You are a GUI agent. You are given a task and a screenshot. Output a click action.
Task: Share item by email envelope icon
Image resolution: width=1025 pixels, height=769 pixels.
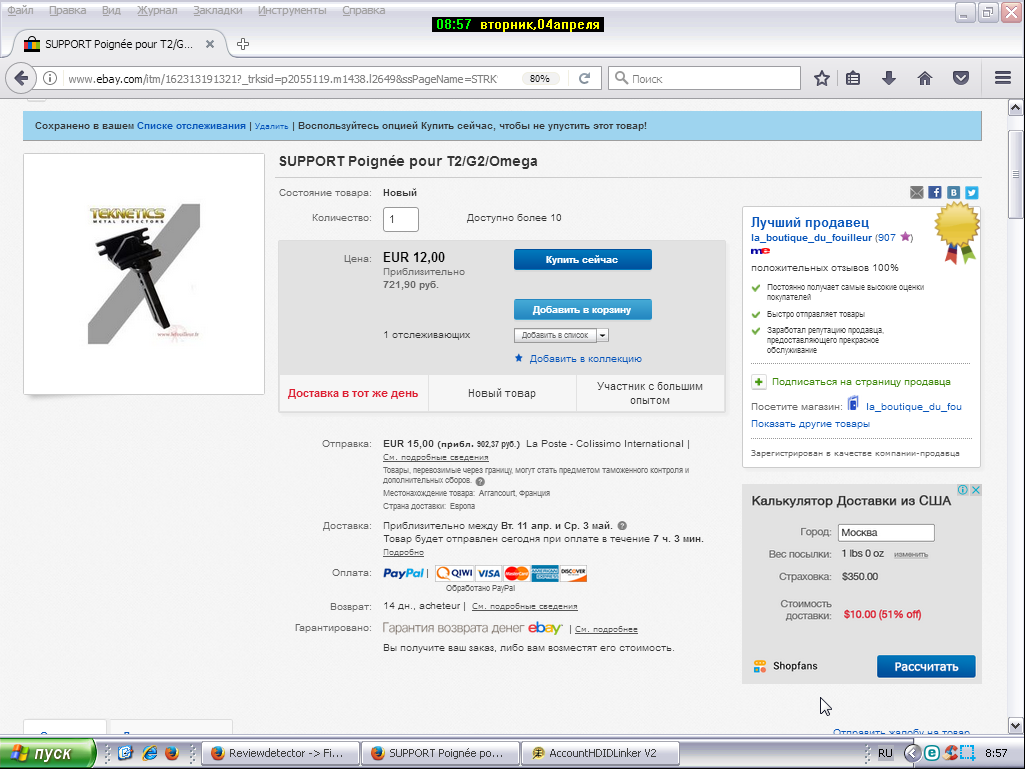click(x=917, y=192)
